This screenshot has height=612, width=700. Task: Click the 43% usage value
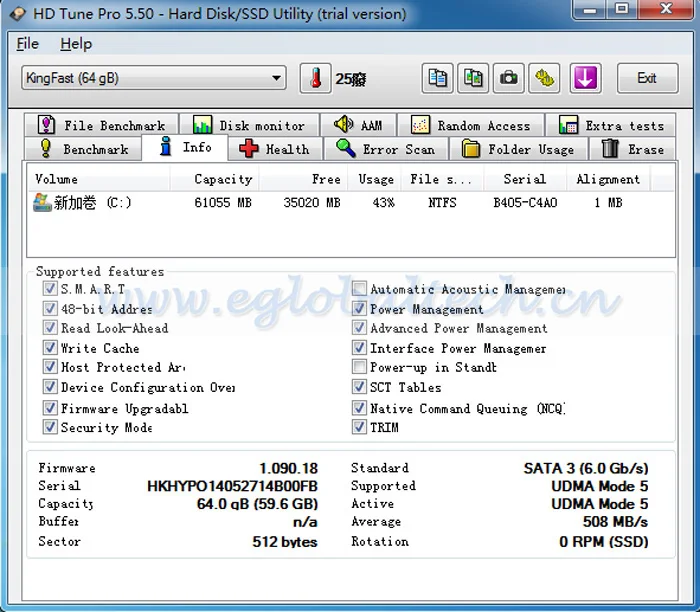point(383,203)
